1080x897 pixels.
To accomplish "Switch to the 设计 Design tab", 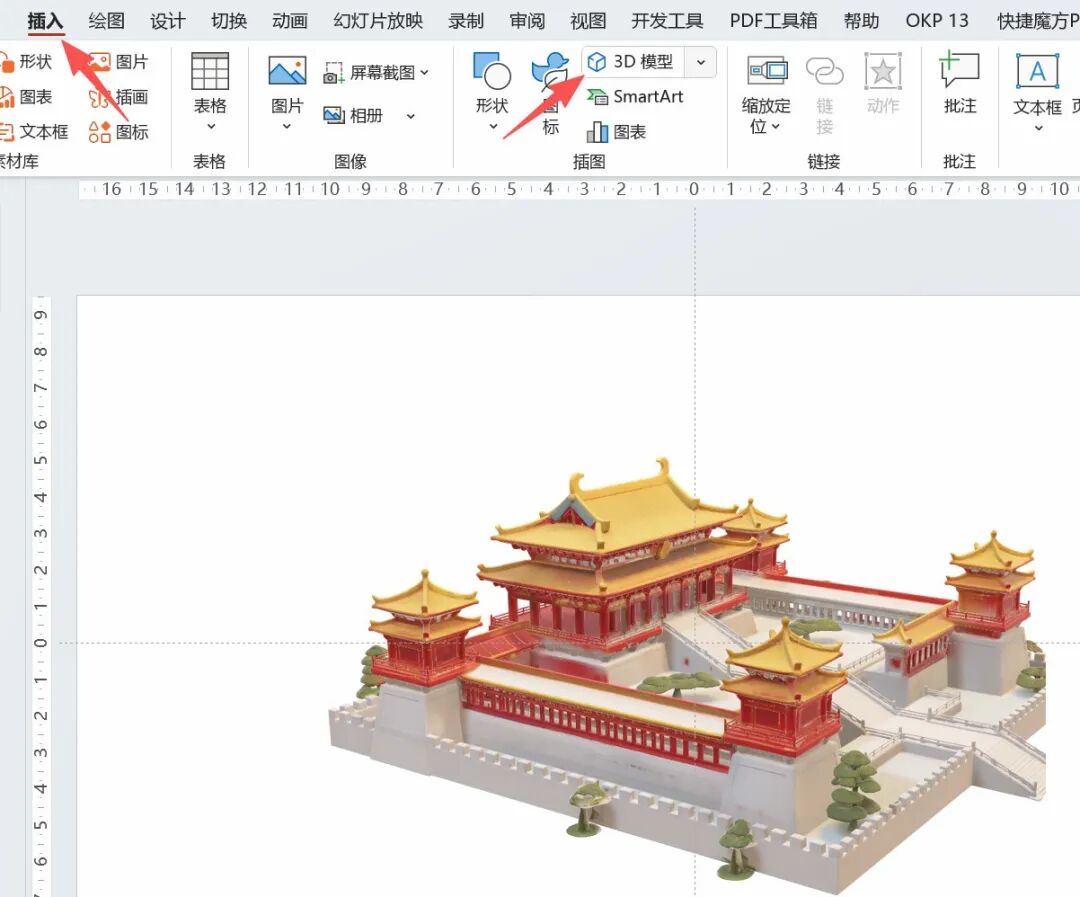I will point(166,20).
